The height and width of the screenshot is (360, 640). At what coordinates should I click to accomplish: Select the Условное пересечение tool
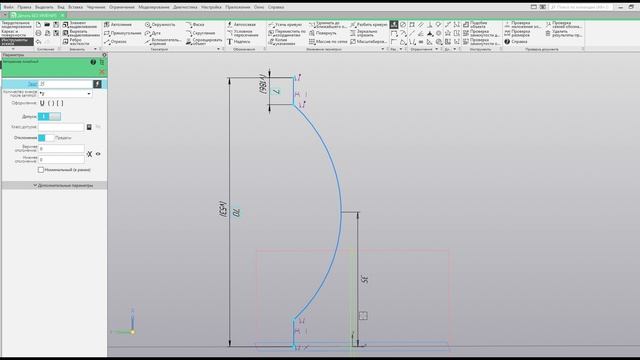[242, 33]
